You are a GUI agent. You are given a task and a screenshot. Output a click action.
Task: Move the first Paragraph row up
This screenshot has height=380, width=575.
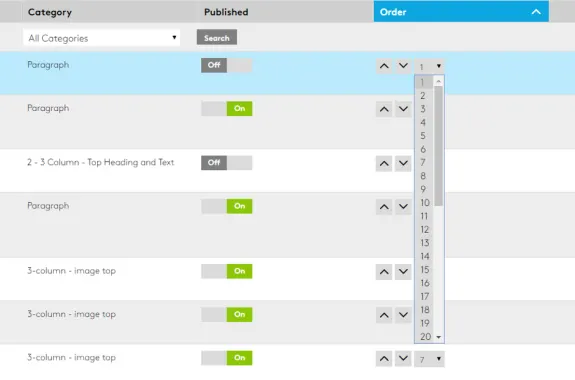(x=384, y=66)
